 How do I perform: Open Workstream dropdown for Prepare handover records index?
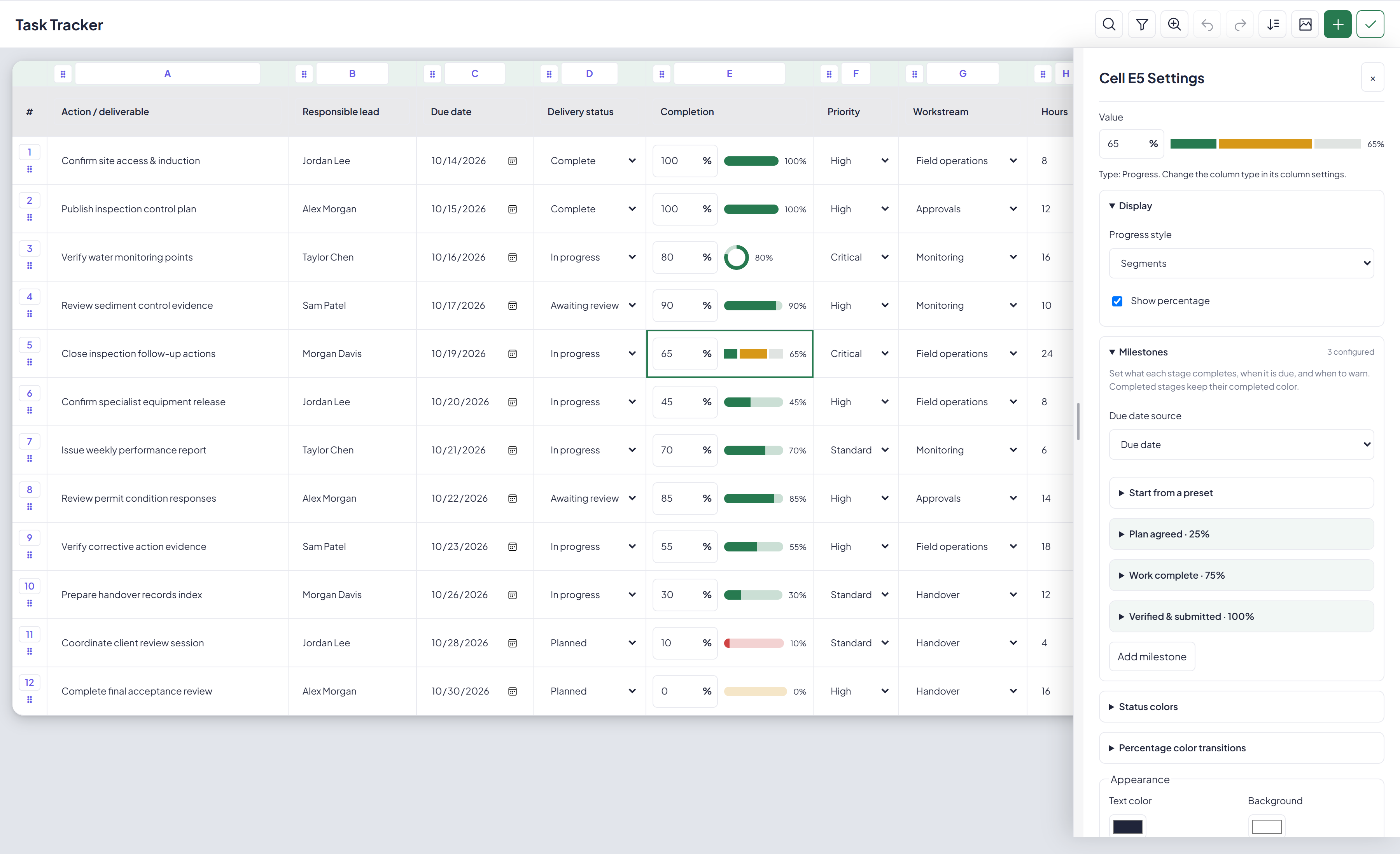966,594
